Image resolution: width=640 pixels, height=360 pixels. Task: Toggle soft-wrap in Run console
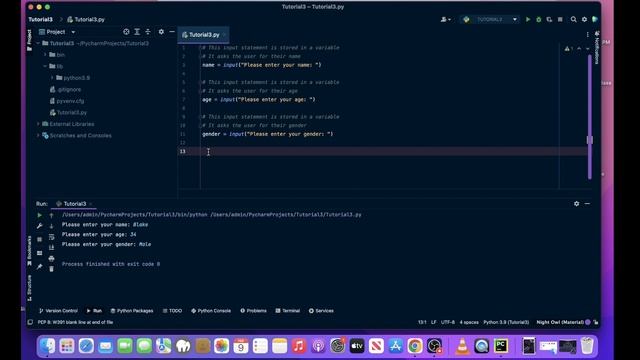click(x=51, y=237)
